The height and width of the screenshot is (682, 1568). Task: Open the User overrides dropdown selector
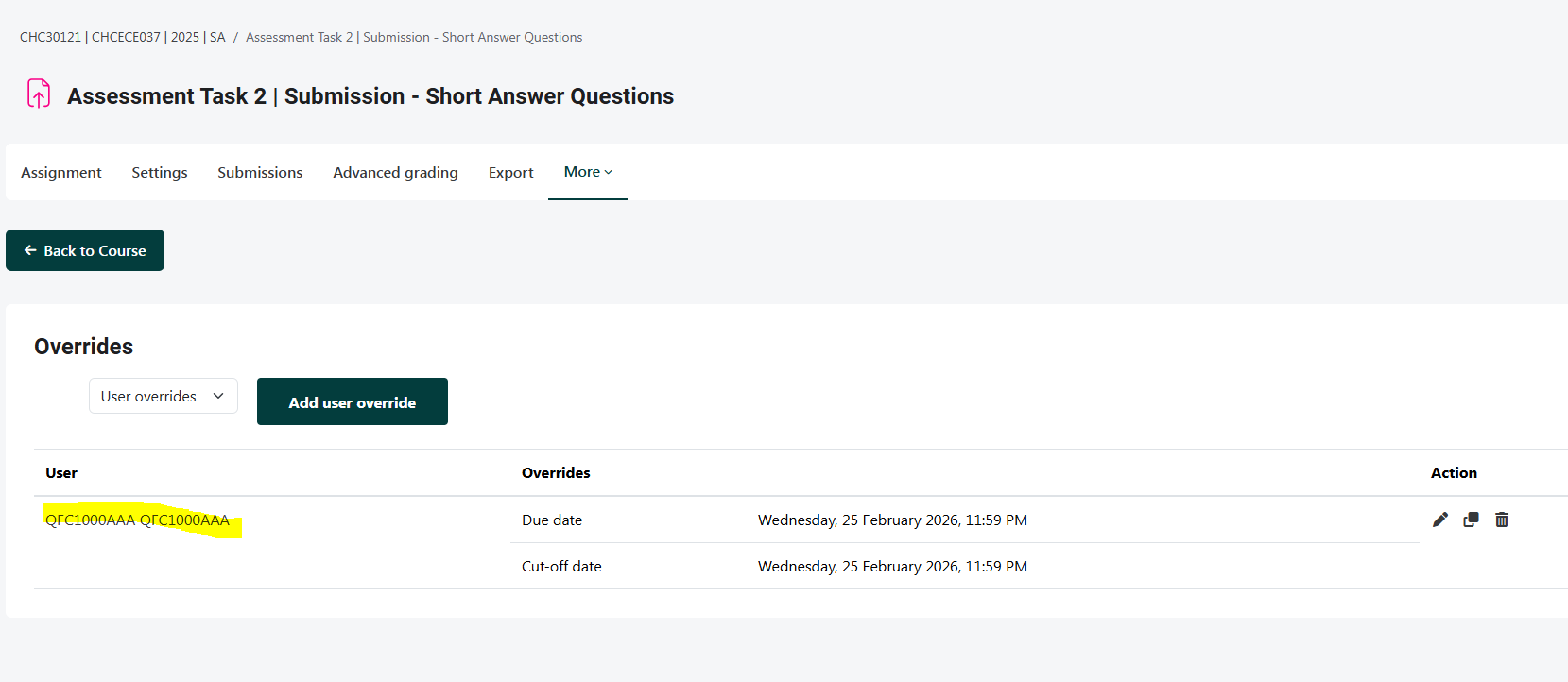[x=163, y=396]
